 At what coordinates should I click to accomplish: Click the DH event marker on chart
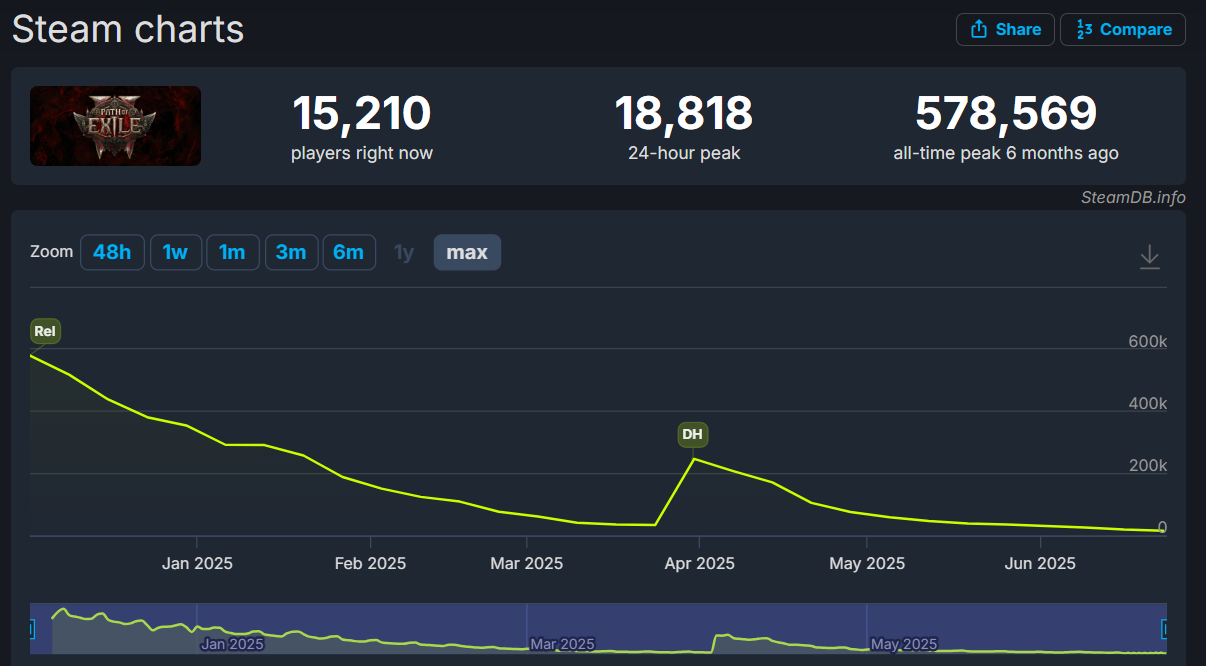click(x=692, y=434)
